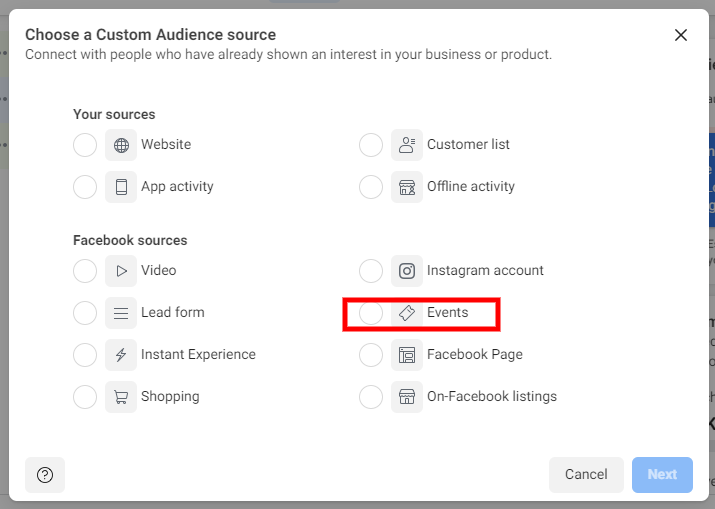Click the Instant Experience label text
The height and width of the screenshot is (509, 715).
[x=198, y=355]
